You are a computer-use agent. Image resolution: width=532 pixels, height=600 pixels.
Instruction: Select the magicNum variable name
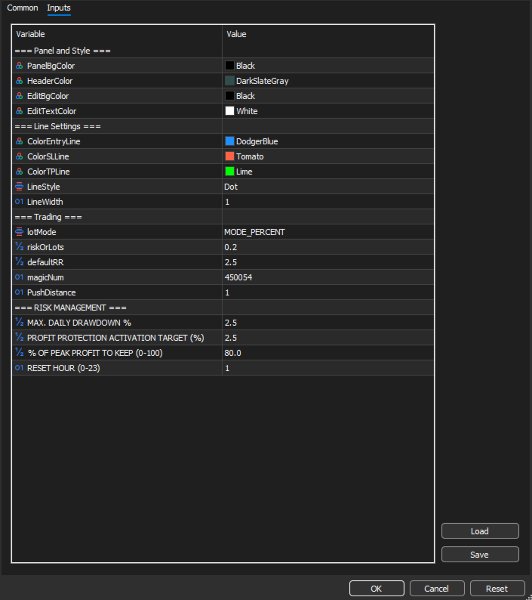coord(46,277)
